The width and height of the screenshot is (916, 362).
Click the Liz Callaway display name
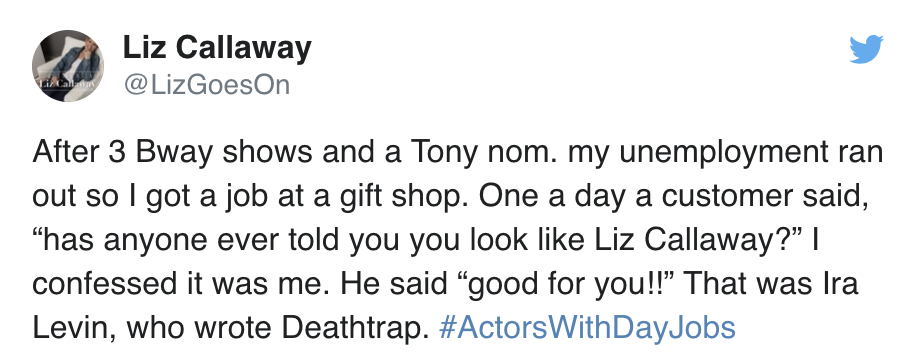[x=217, y=48]
